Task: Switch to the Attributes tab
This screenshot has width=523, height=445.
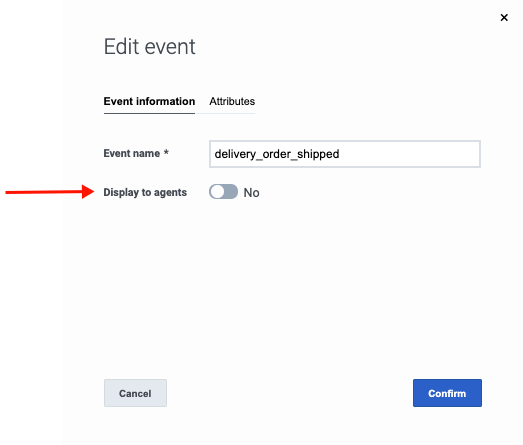Action: tap(232, 101)
